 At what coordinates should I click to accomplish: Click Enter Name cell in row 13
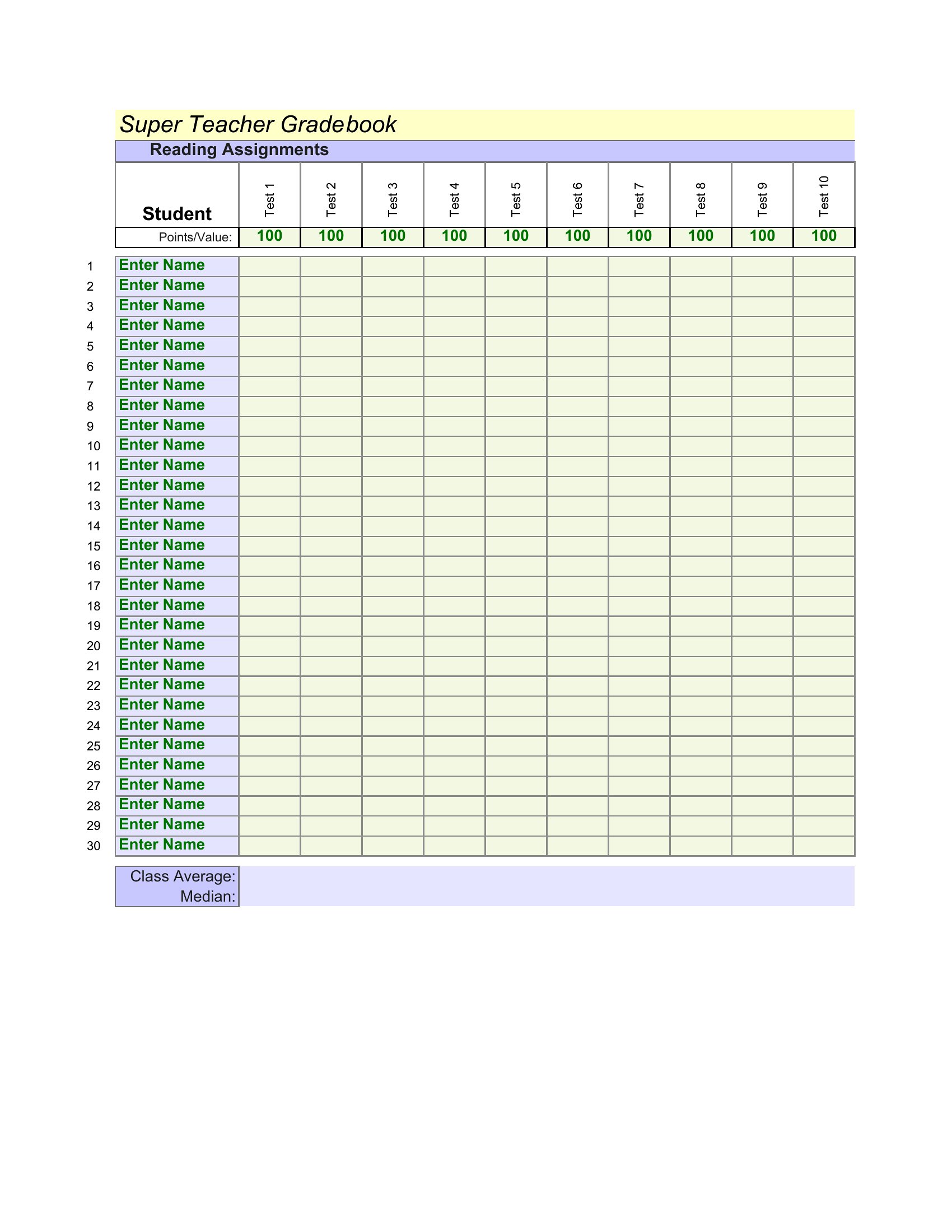tap(177, 506)
